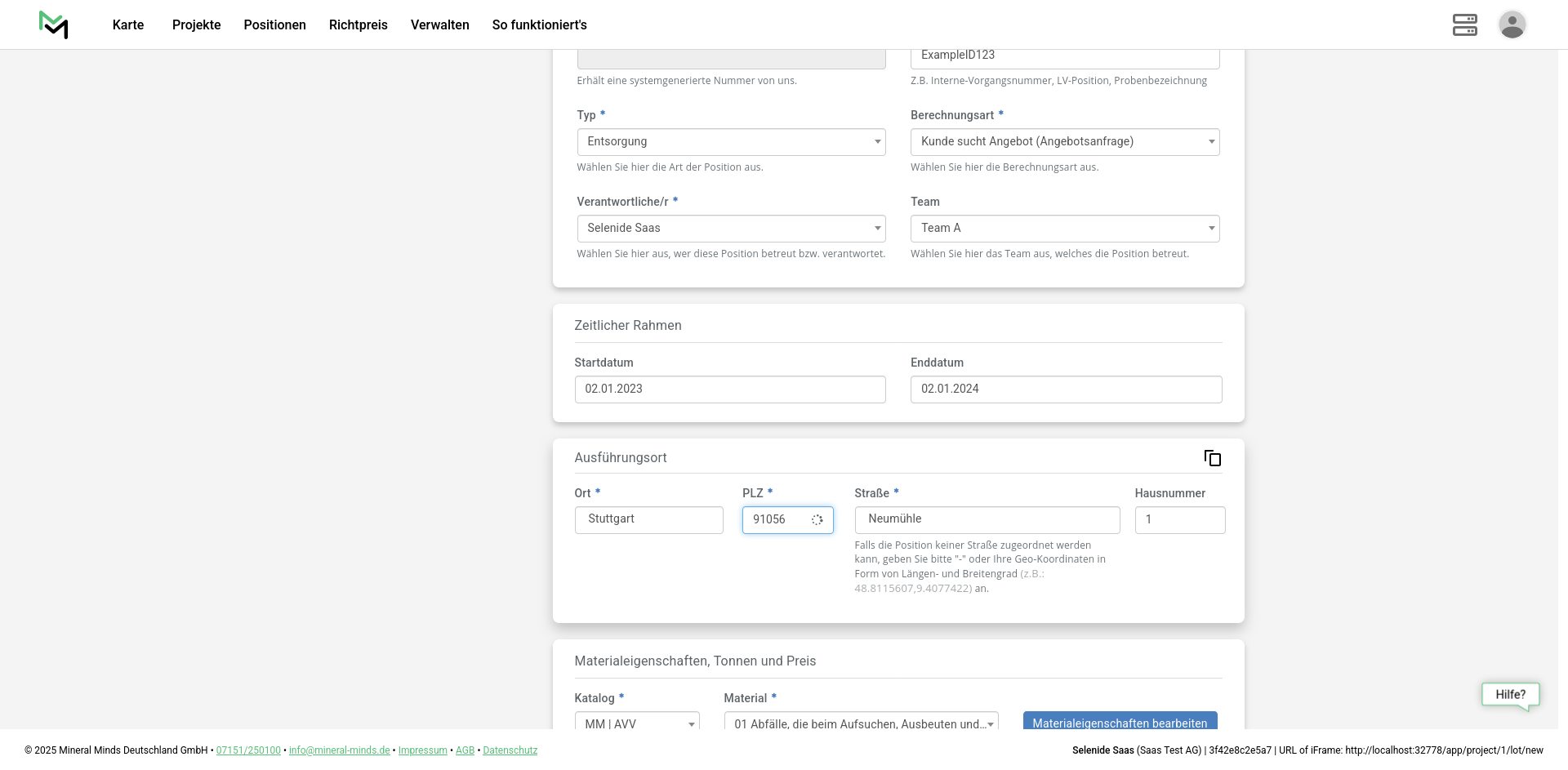Open the Team A dropdown
The image size is (1568, 770).
pyautogui.click(x=1064, y=229)
